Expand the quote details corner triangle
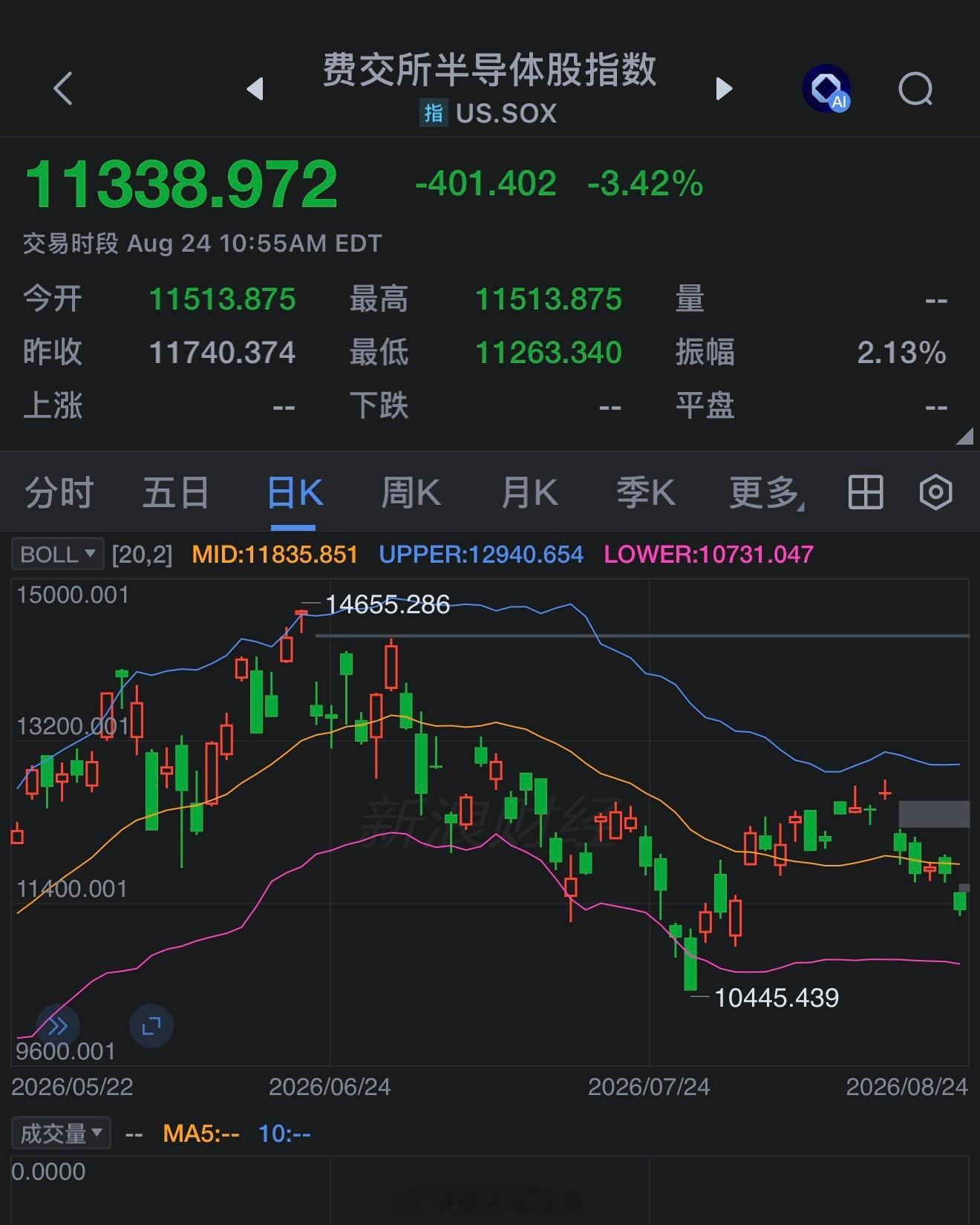Screen dimensions: 980x1225 (x=964, y=436)
